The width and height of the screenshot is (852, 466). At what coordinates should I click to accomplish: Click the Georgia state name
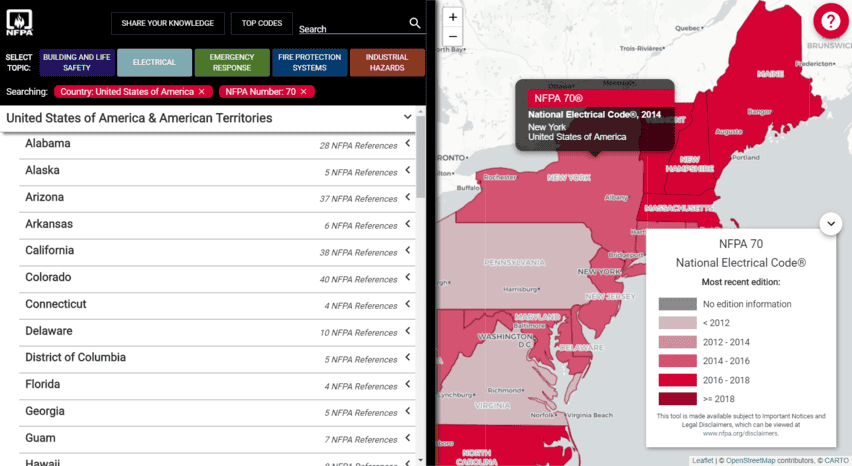pyautogui.click(x=45, y=411)
